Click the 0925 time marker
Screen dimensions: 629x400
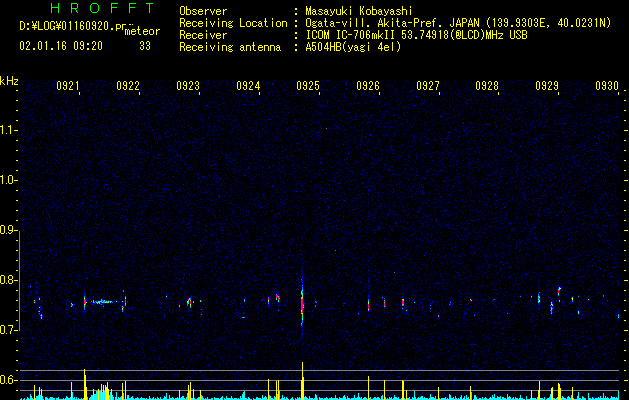point(308,85)
